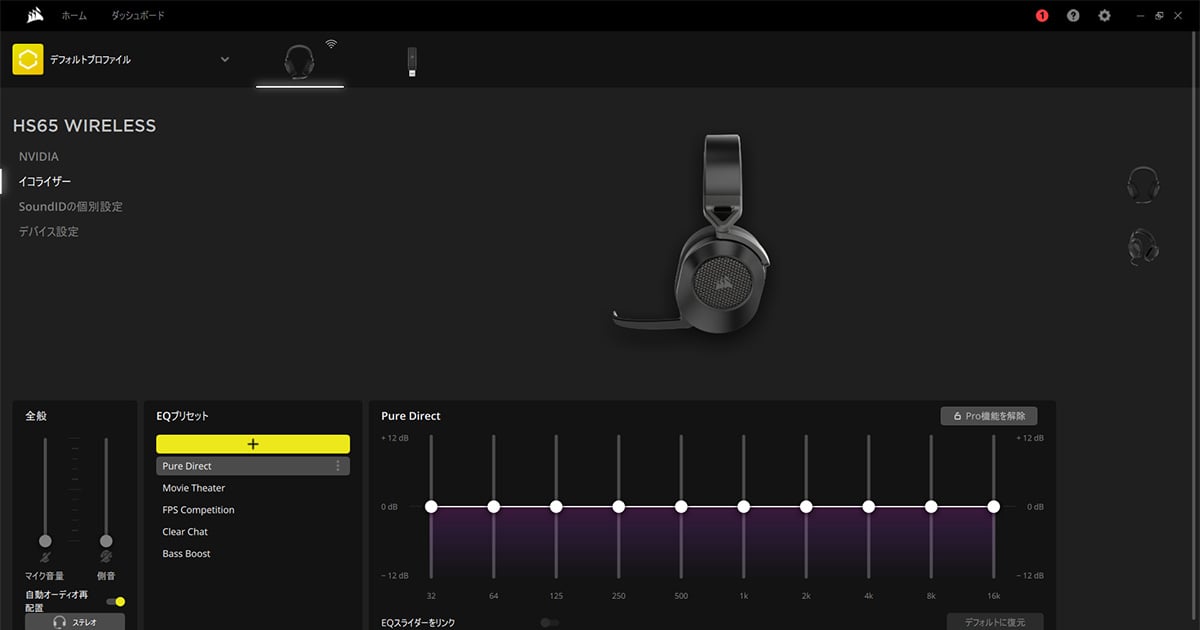Click the Pro feature unlock button
This screenshot has height=630, width=1200.
click(x=989, y=415)
